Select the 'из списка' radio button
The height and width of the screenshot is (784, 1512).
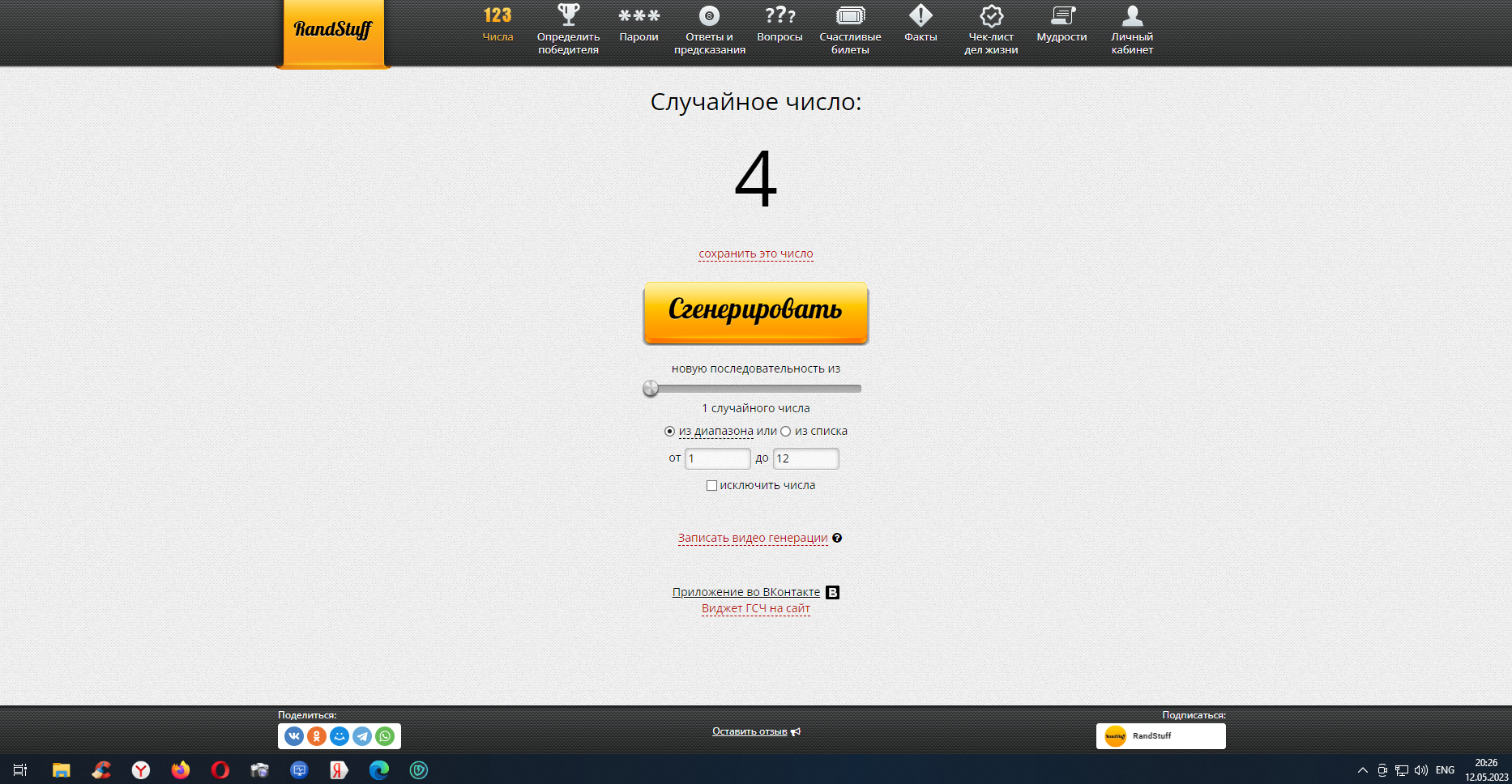(785, 431)
